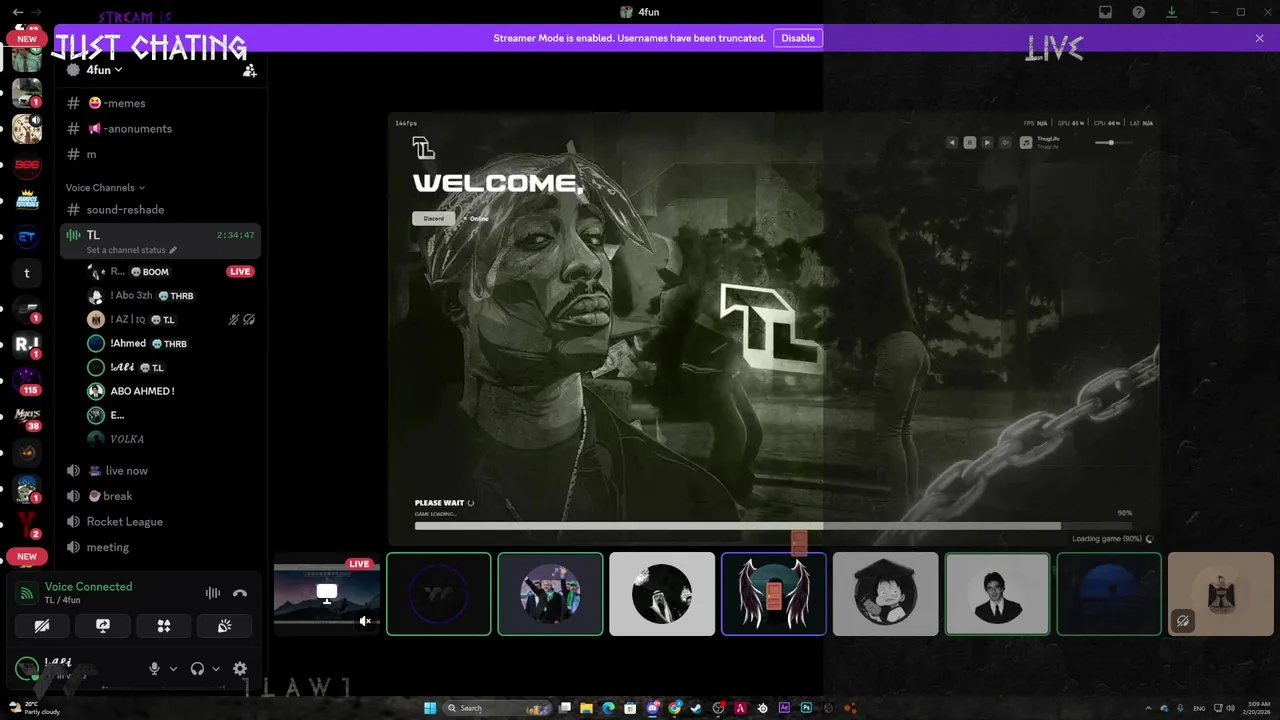Select the muted eagle emblem participant tile
The image size is (1280, 720).
[x=1221, y=594]
